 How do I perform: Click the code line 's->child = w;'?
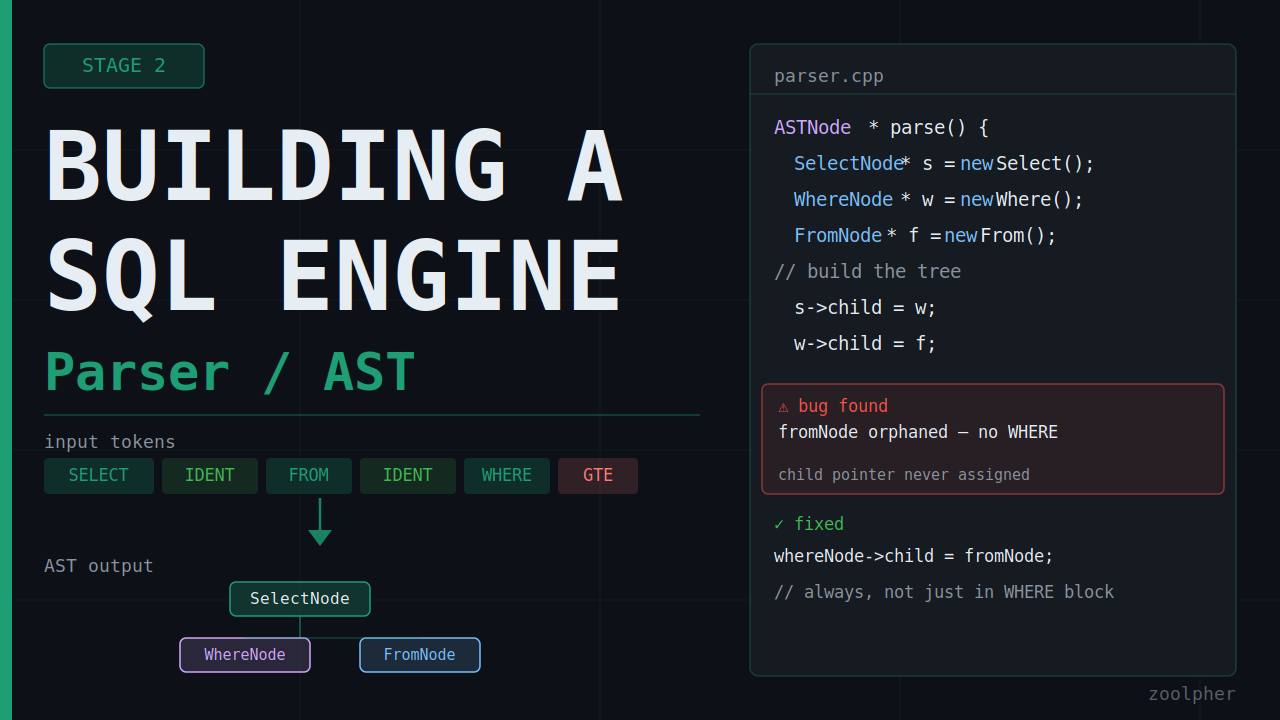click(x=865, y=308)
